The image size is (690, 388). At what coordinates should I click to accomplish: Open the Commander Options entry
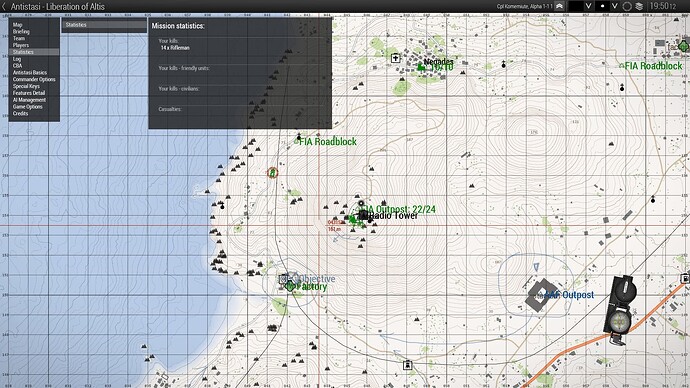tap(34, 79)
